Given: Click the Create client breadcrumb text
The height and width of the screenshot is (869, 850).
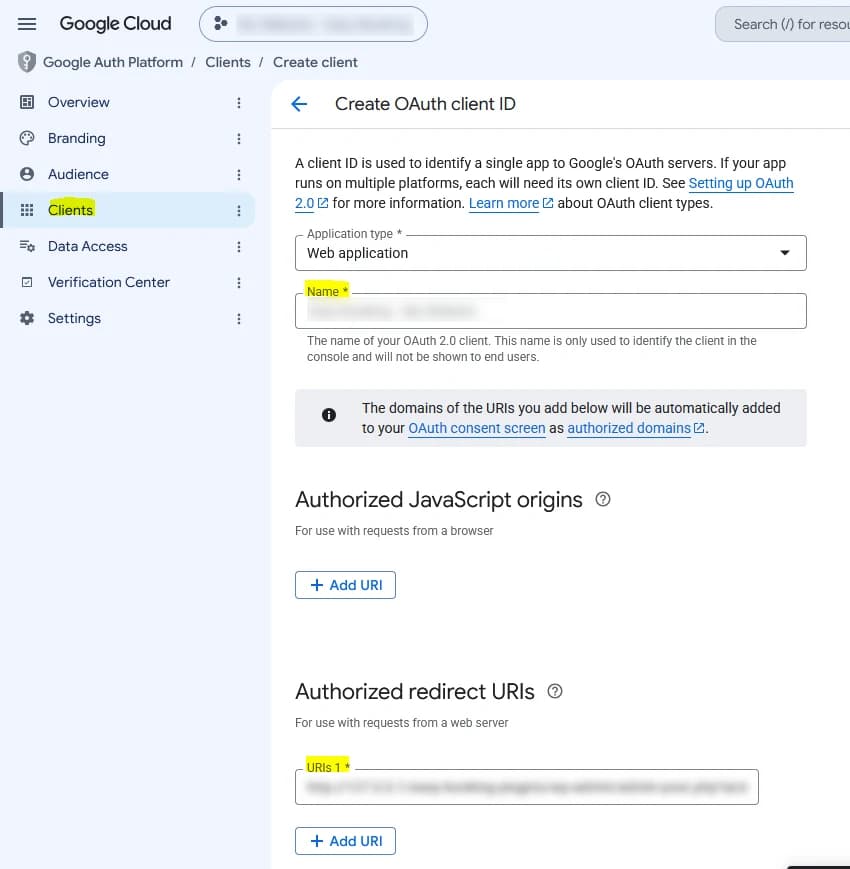Looking at the screenshot, I should pos(315,62).
